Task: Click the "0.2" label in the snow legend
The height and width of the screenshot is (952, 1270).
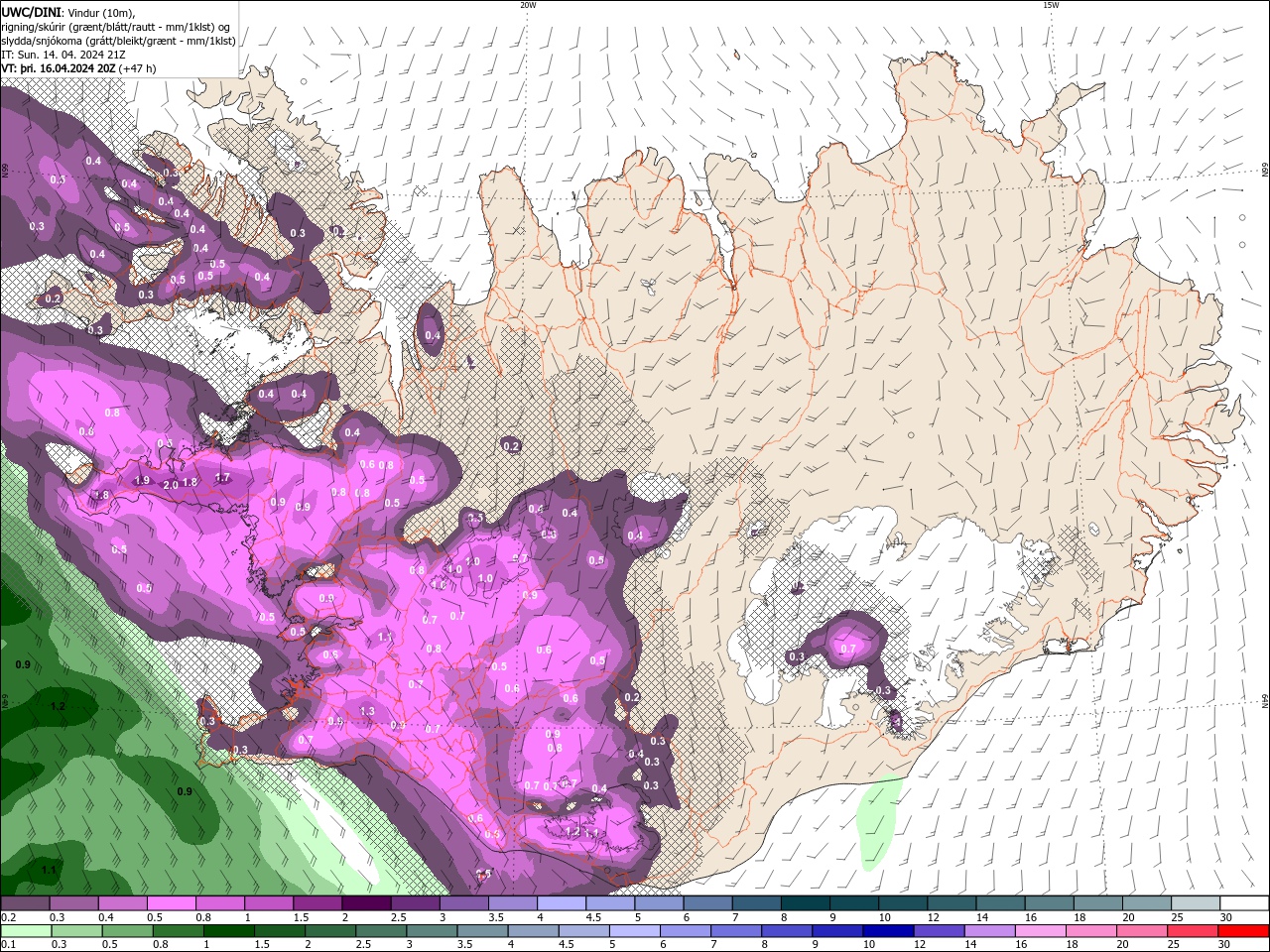Action: [x=8, y=917]
